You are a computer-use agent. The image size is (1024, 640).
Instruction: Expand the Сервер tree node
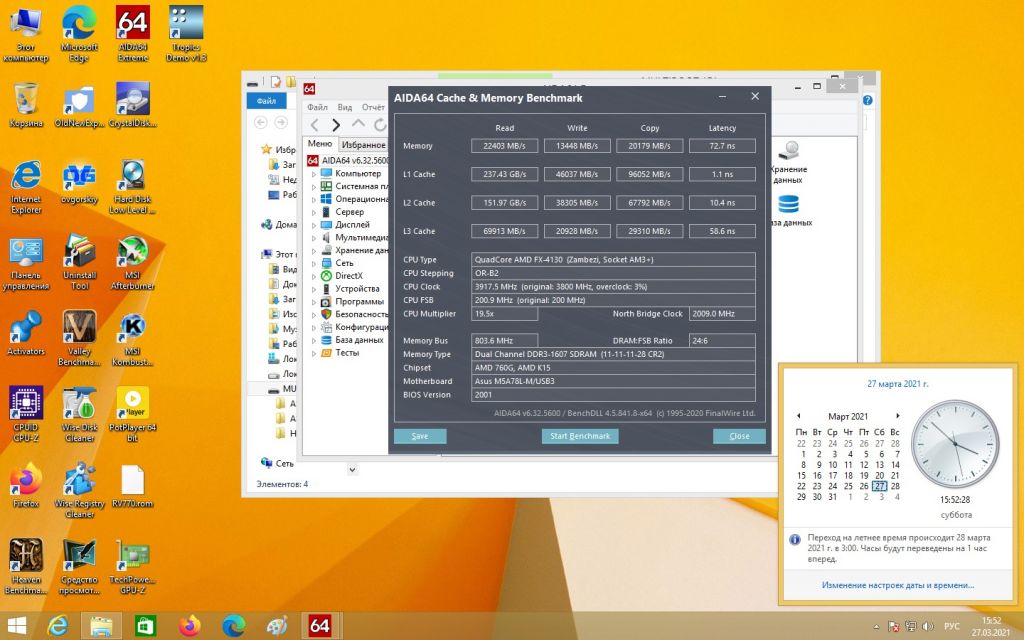tap(313, 212)
